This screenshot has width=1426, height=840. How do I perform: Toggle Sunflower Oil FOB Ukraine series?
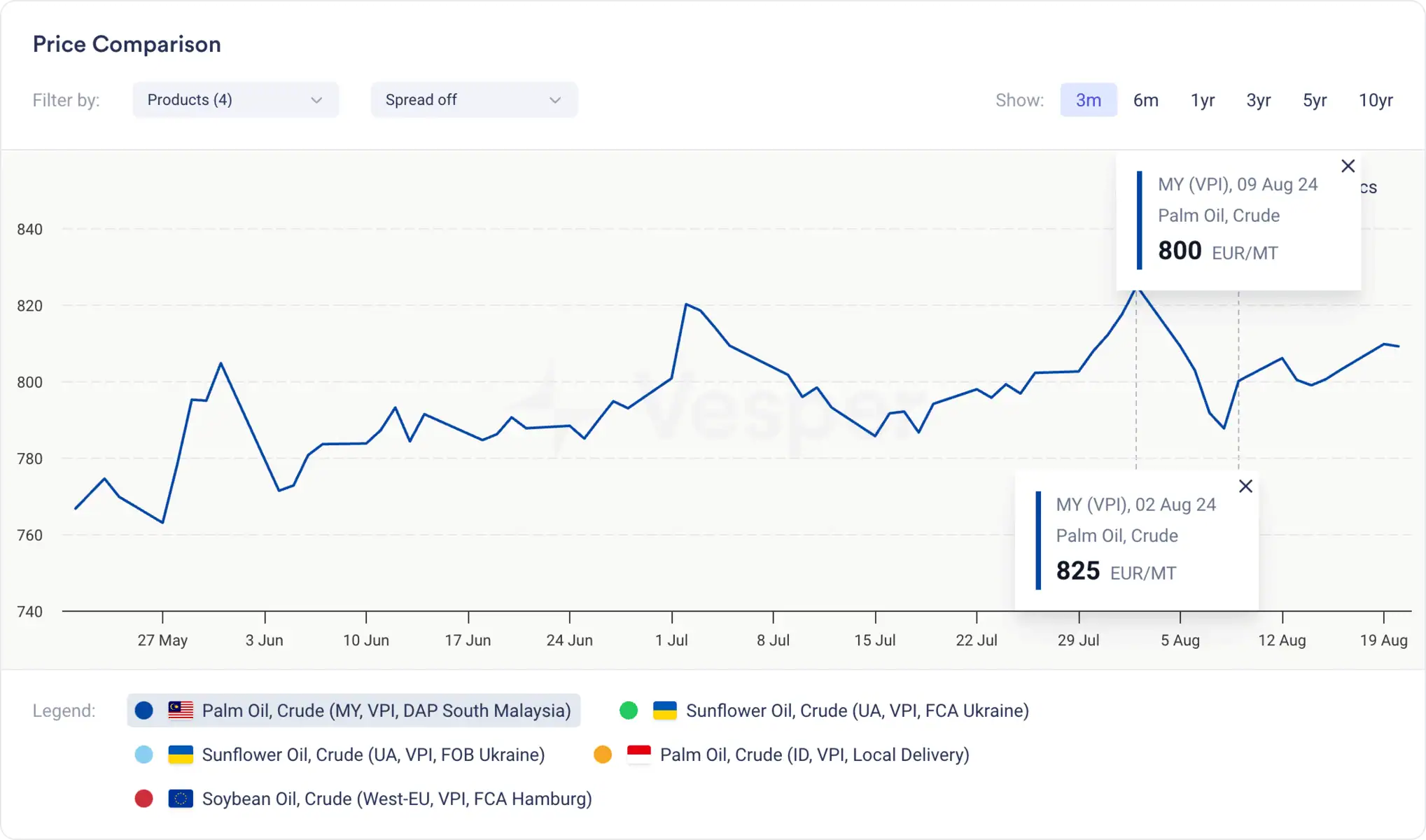pos(340,755)
